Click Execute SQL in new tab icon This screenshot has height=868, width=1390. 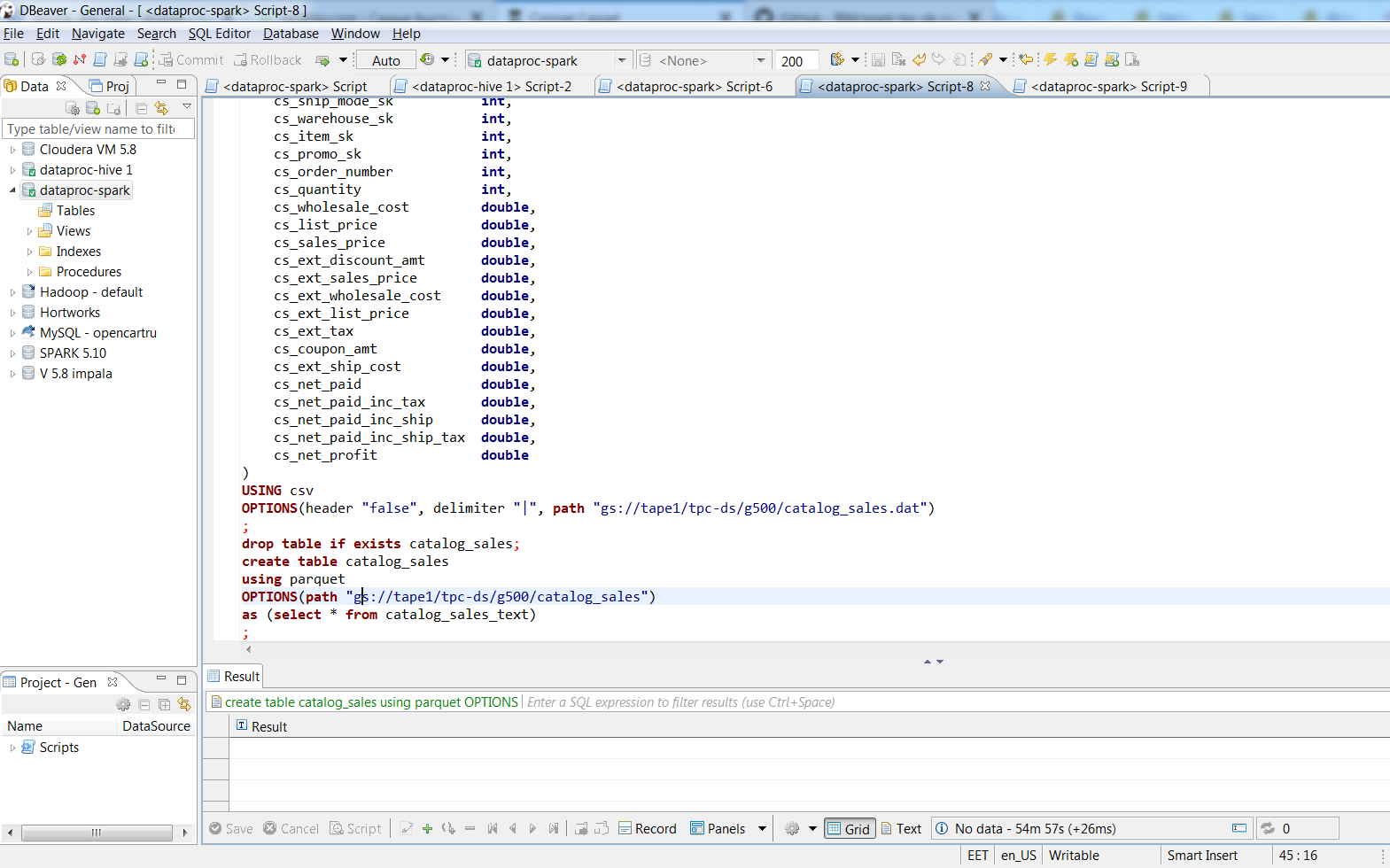point(1071,60)
